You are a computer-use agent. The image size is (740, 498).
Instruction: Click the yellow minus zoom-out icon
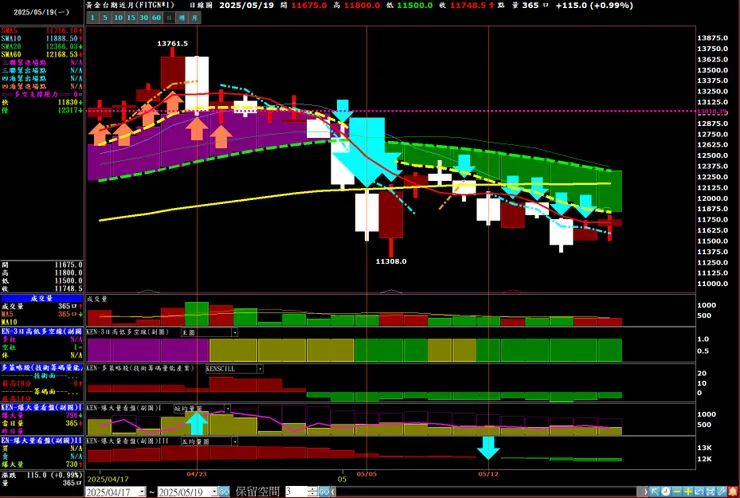tap(677, 492)
